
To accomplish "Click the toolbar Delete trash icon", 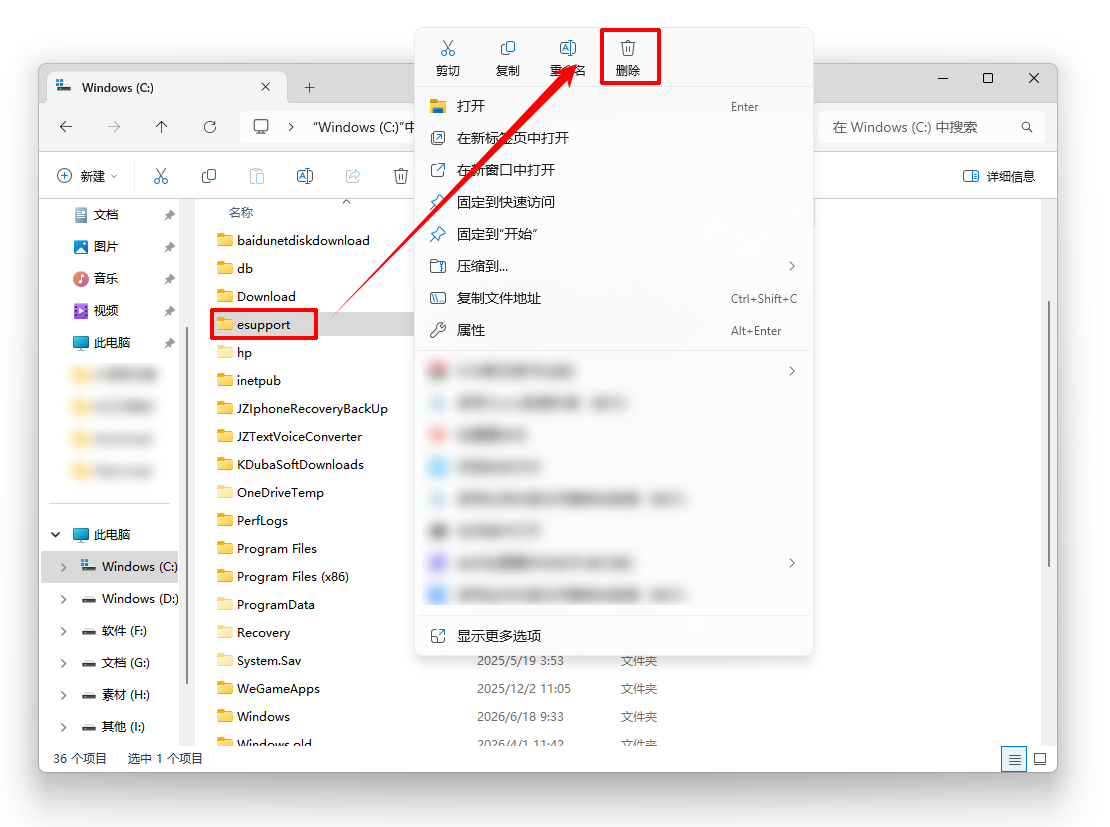I will pyautogui.click(x=401, y=176).
